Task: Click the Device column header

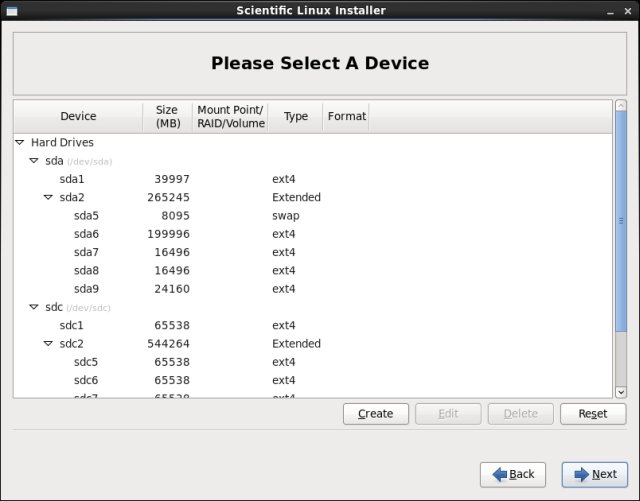Action: pyautogui.click(x=78, y=116)
